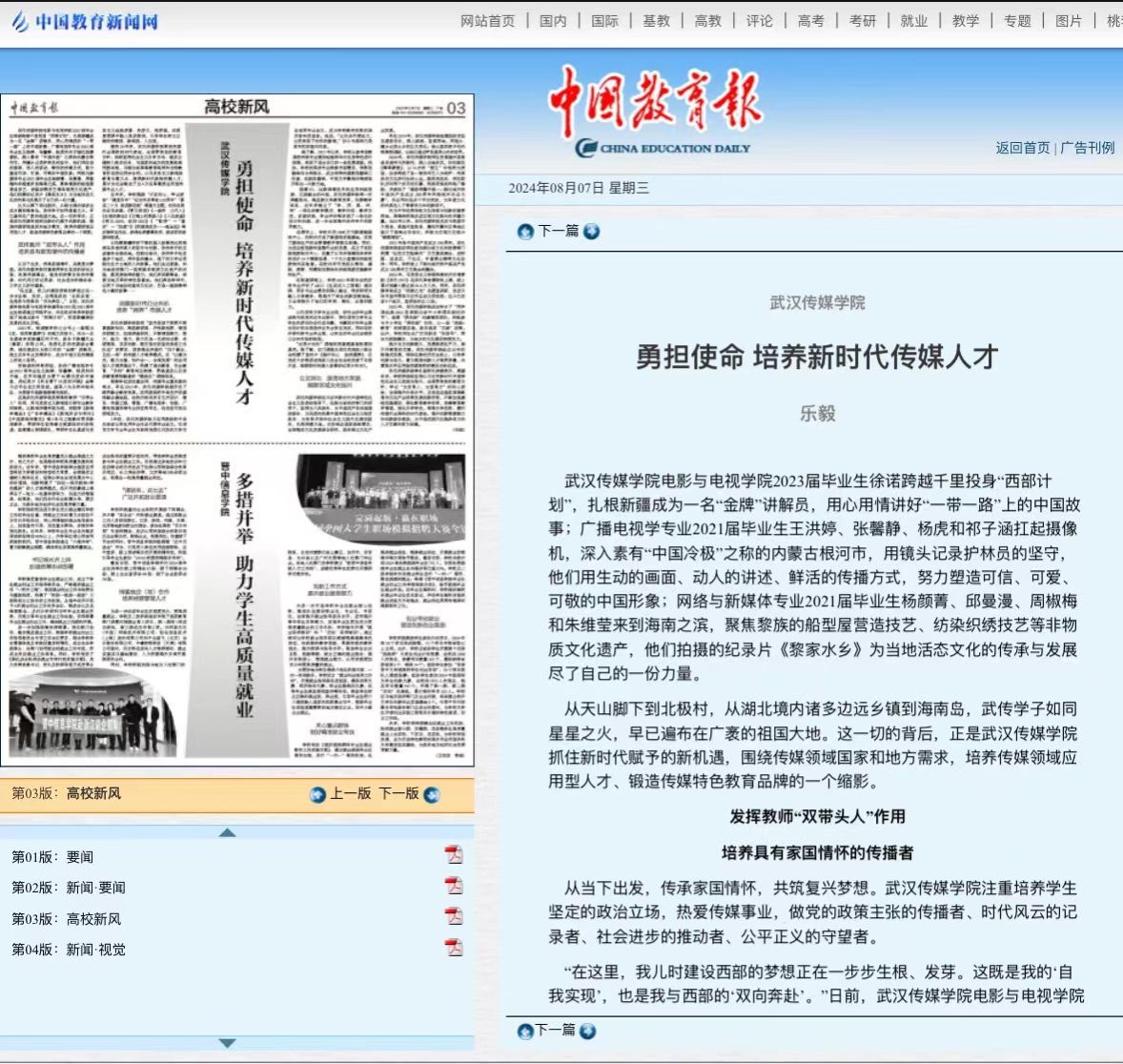Click the up triangle above the edition list
Image resolution: width=1123 pixels, height=1064 pixels.
click(227, 832)
